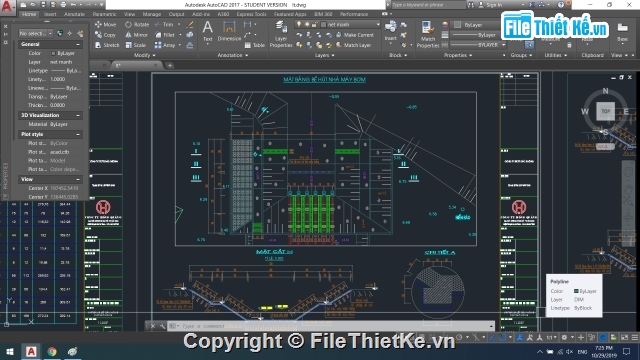Click the keyword search field

point(428,5)
